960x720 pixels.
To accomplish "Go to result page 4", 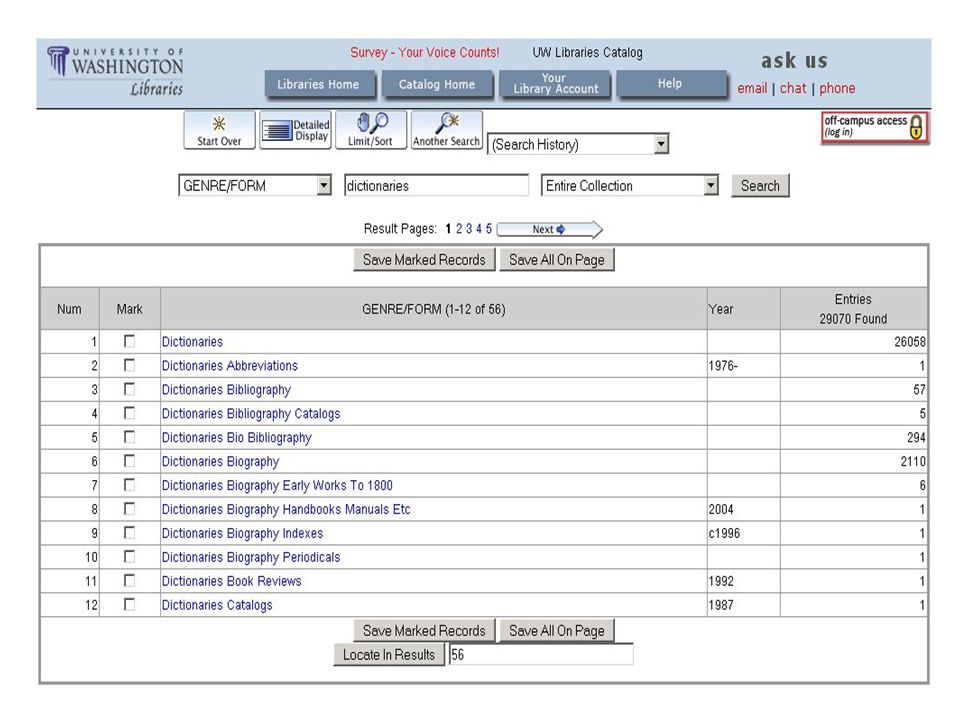I will (x=479, y=229).
